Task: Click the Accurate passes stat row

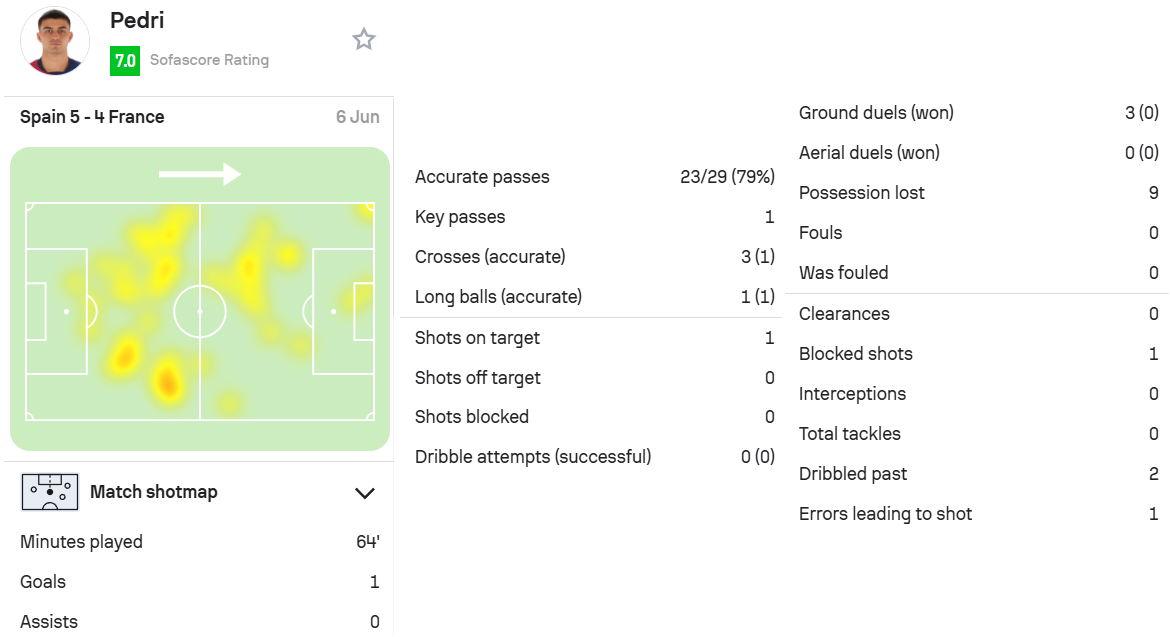Action: click(x=595, y=177)
